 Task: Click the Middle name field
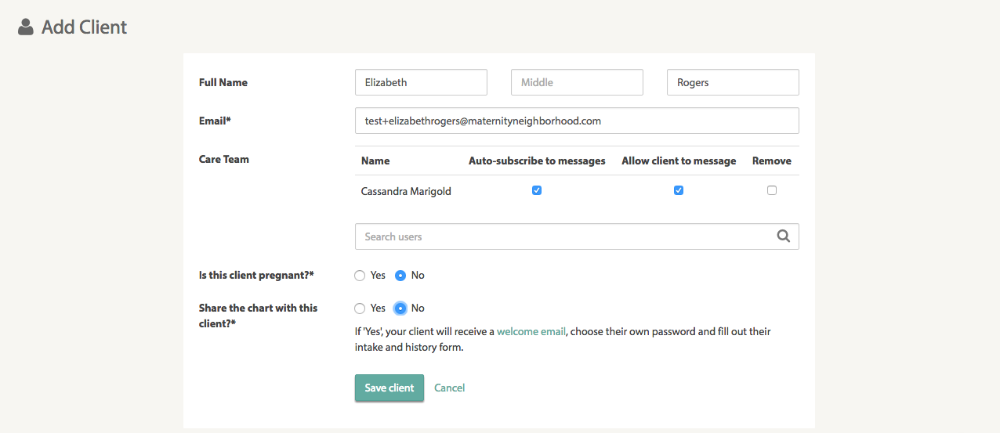(x=577, y=83)
